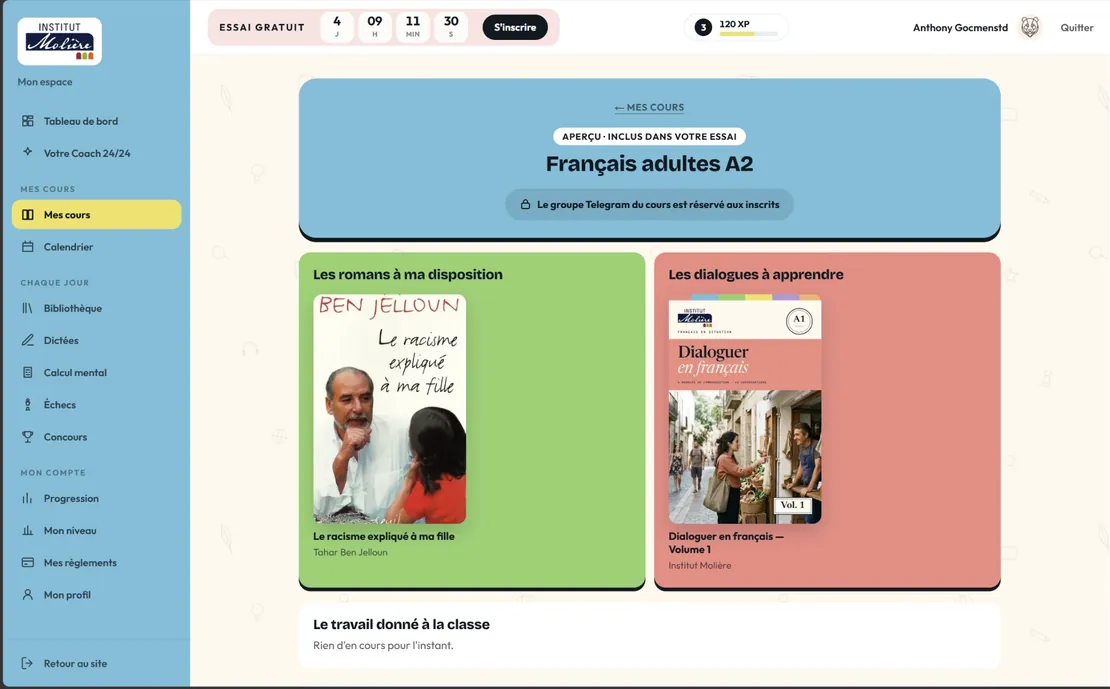Click the days counter showing 4 J
Screen dimensions: 1110x689
(337, 27)
